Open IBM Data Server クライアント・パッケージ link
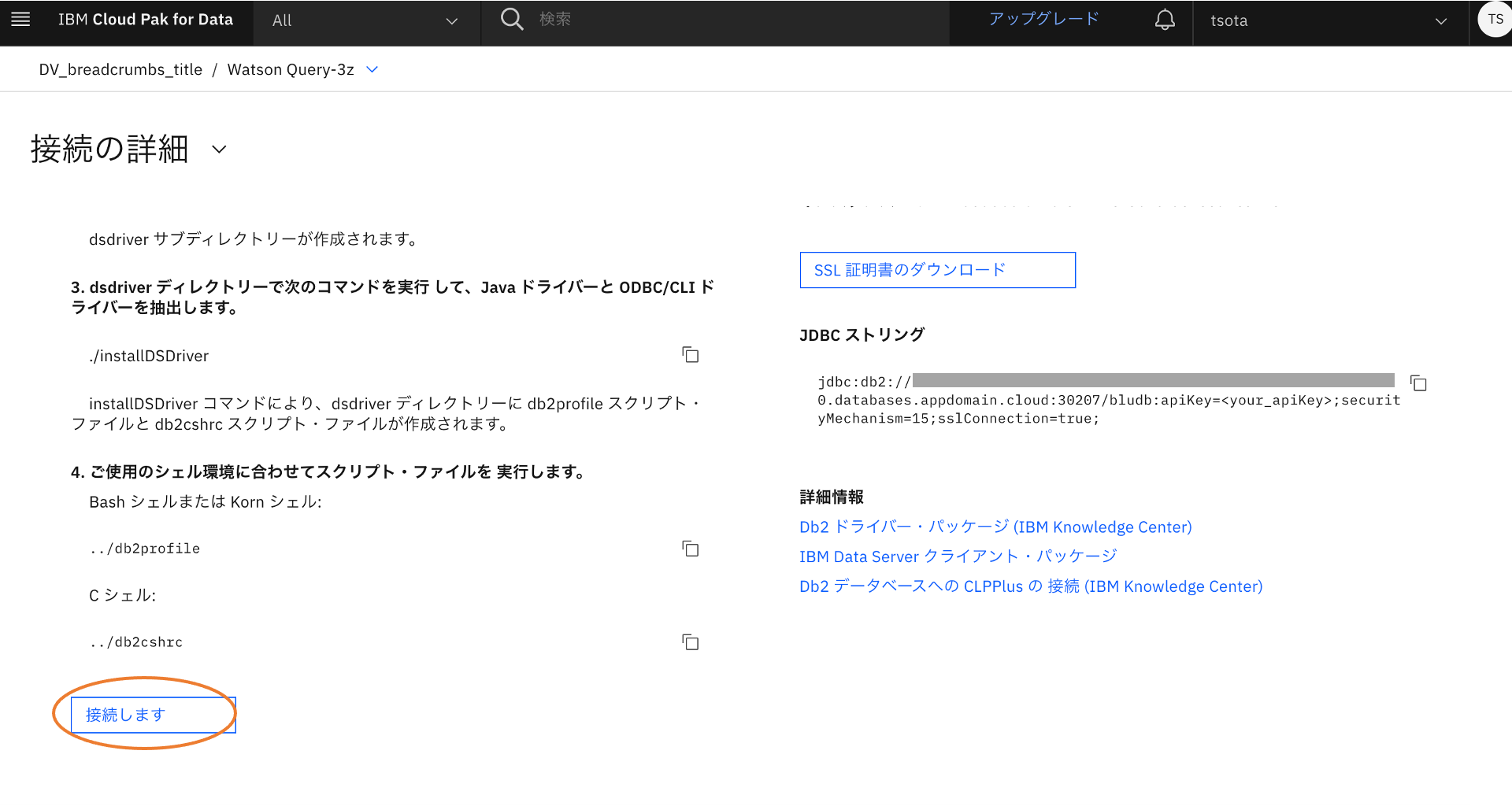 click(x=958, y=556)
